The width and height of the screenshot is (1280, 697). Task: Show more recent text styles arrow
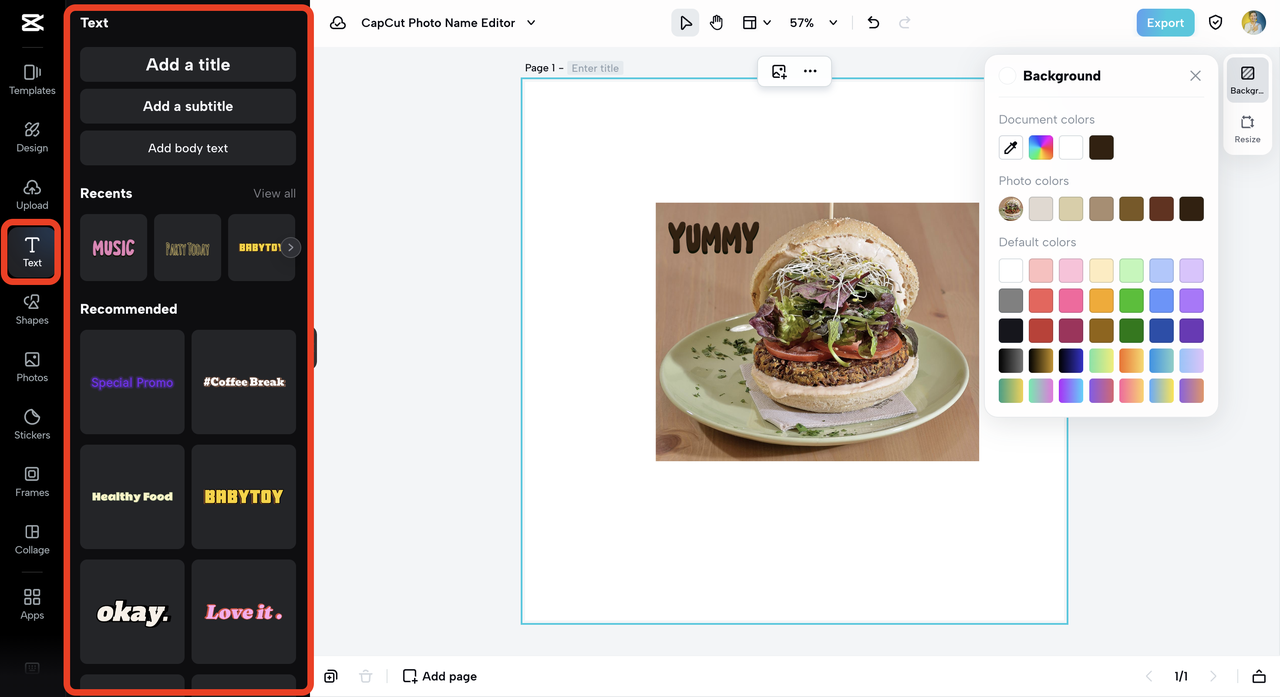click(x=290, y=247)
